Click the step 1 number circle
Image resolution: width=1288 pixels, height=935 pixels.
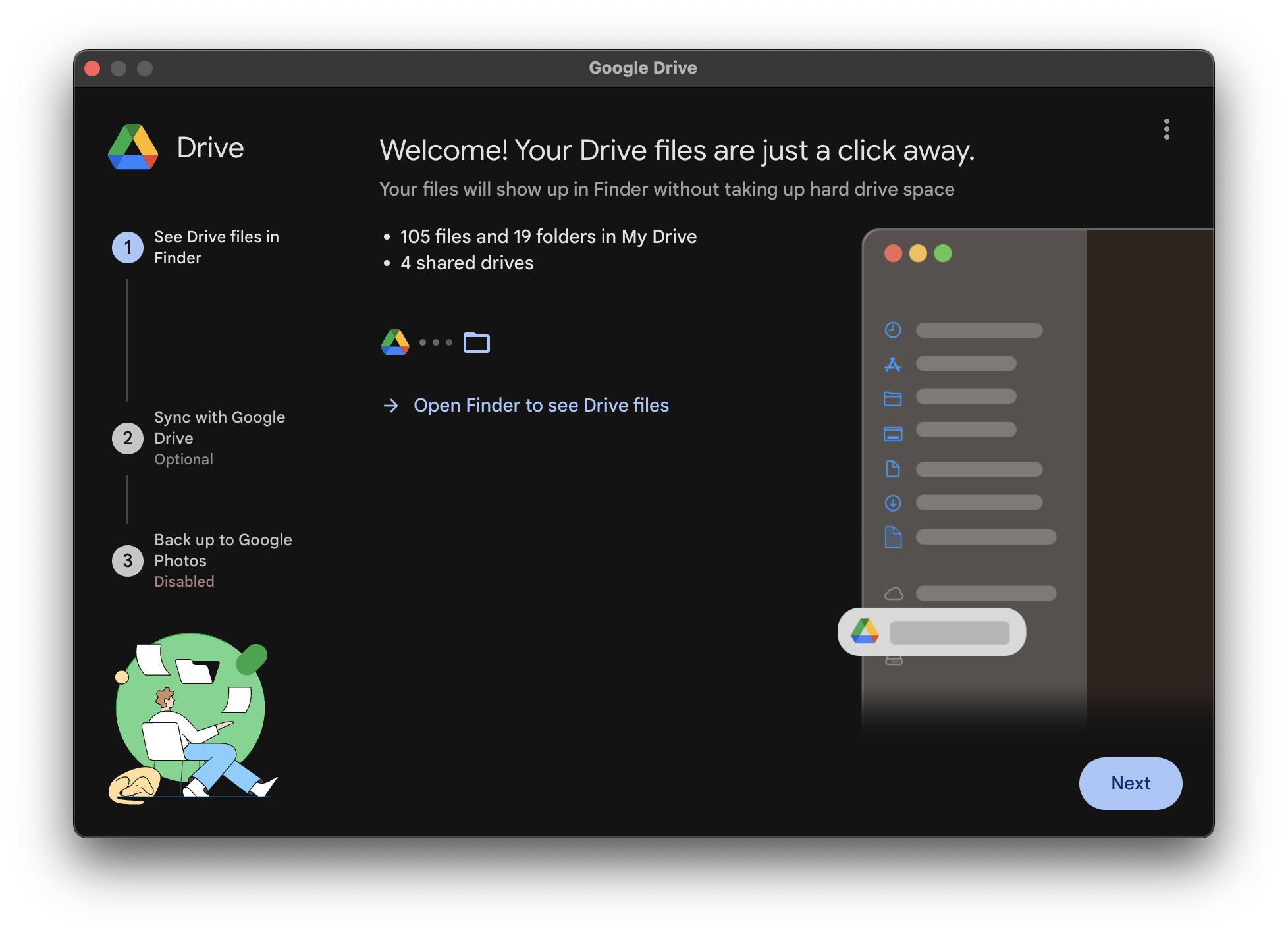[128, 248]
